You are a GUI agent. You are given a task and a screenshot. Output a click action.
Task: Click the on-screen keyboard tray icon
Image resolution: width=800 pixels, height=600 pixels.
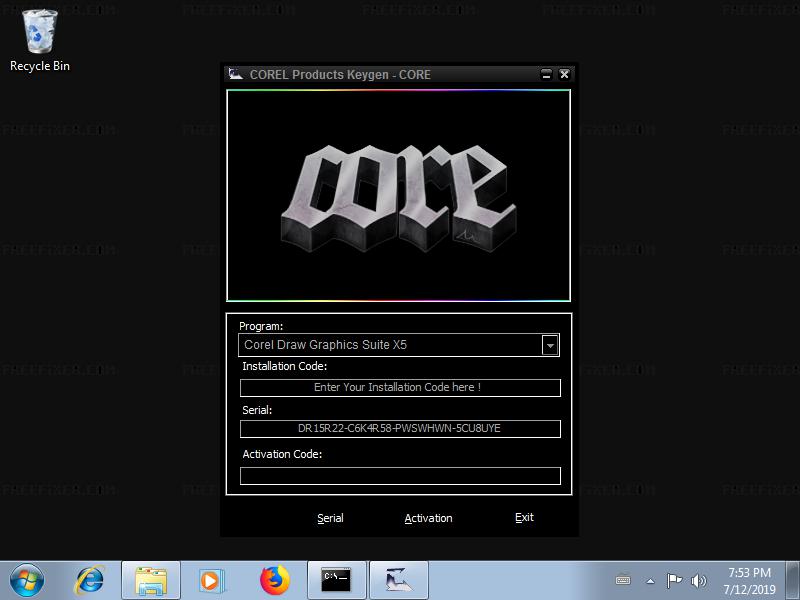[623, 580]
